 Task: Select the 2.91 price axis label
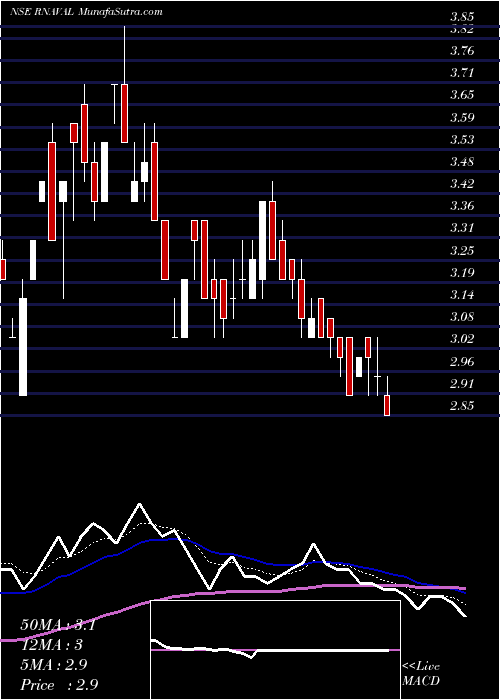pos(462,383)
